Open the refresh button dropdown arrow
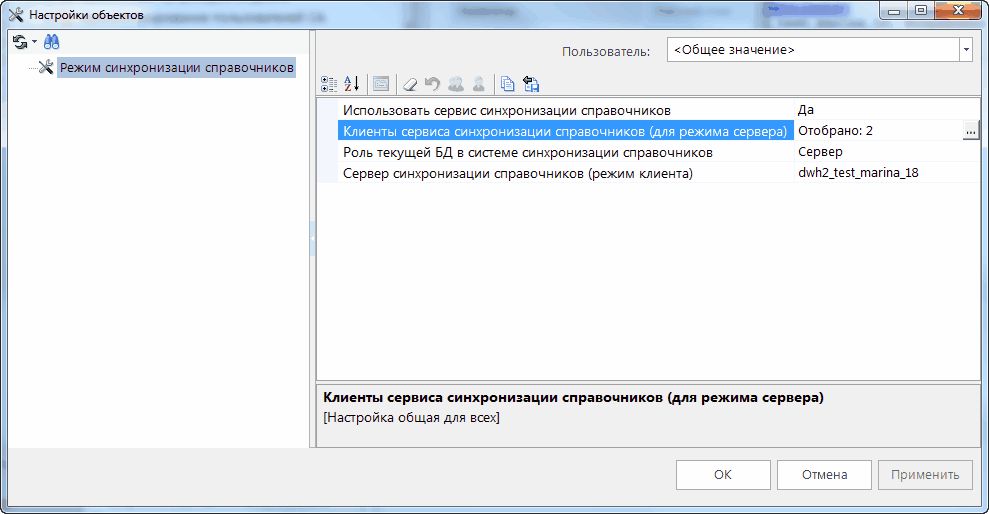Viewport: 989px width, 514px height. tap(33, 42)
